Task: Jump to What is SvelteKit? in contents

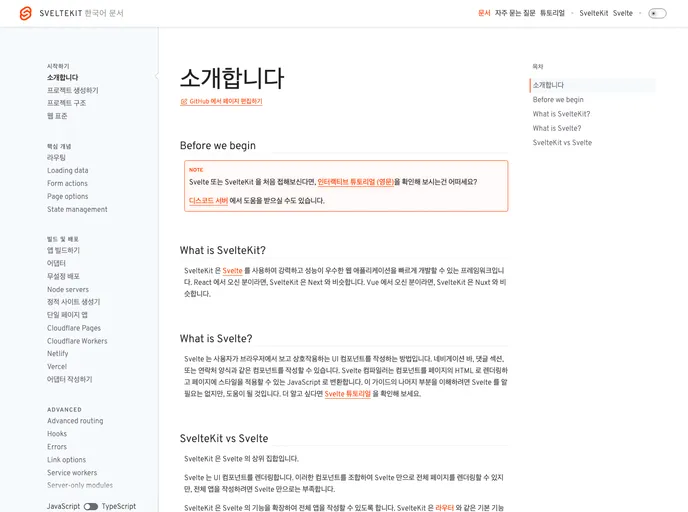Action: click(561, 114)
